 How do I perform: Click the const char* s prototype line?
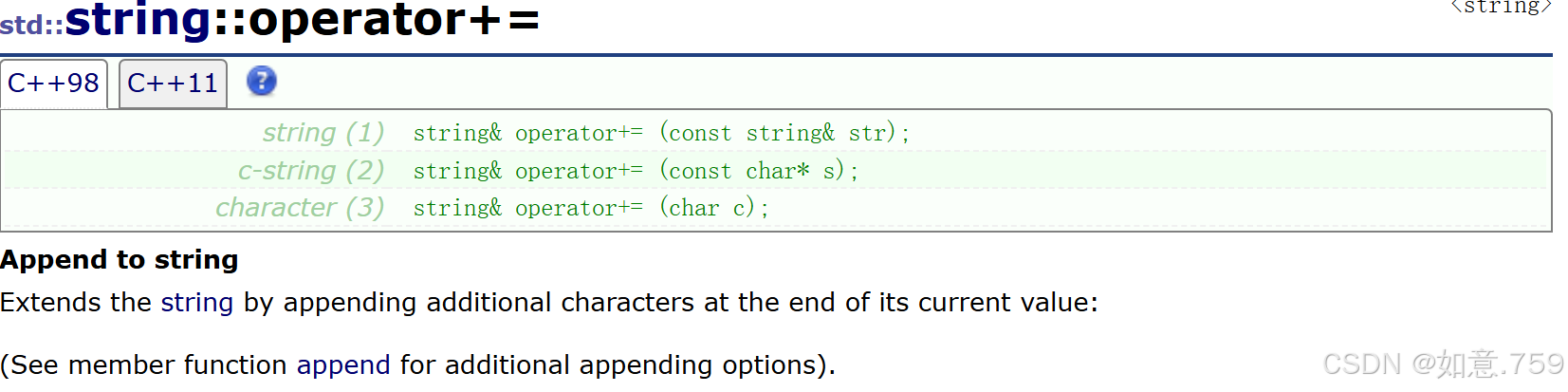(636, 171)
